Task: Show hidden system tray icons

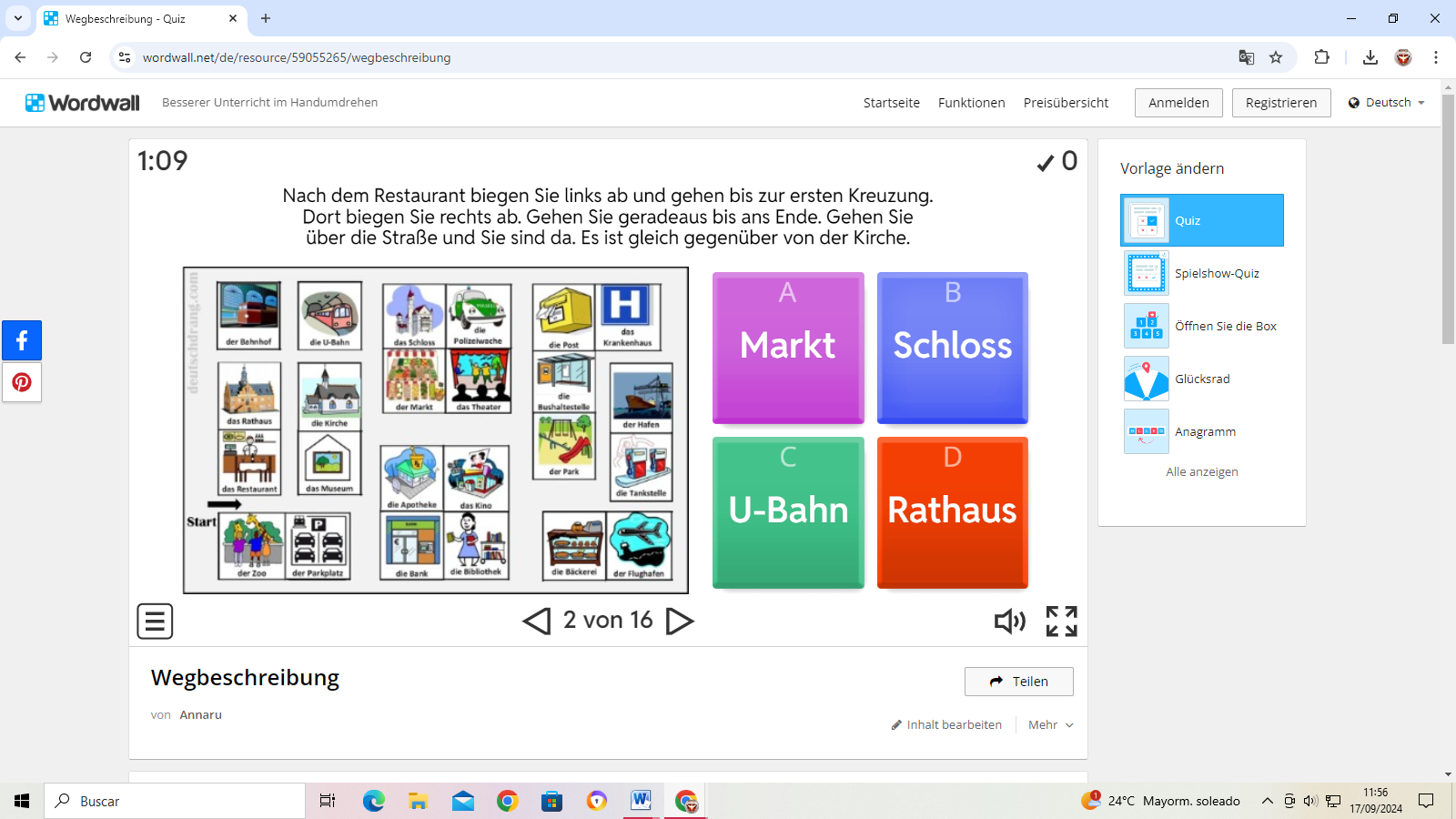Action: pyautogui.click(x=1267, y=801)
